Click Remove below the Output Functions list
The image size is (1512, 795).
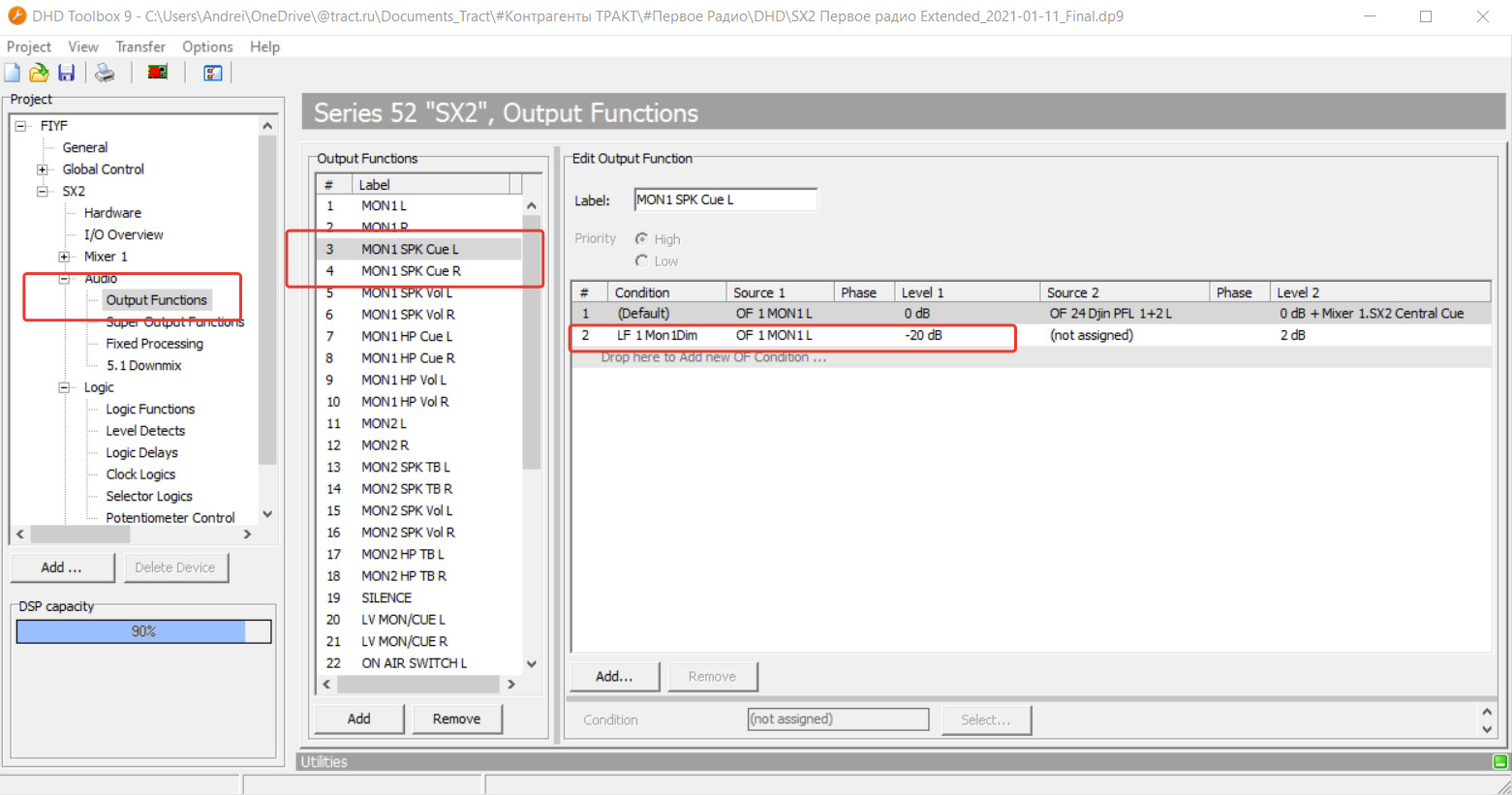point(457,719)
